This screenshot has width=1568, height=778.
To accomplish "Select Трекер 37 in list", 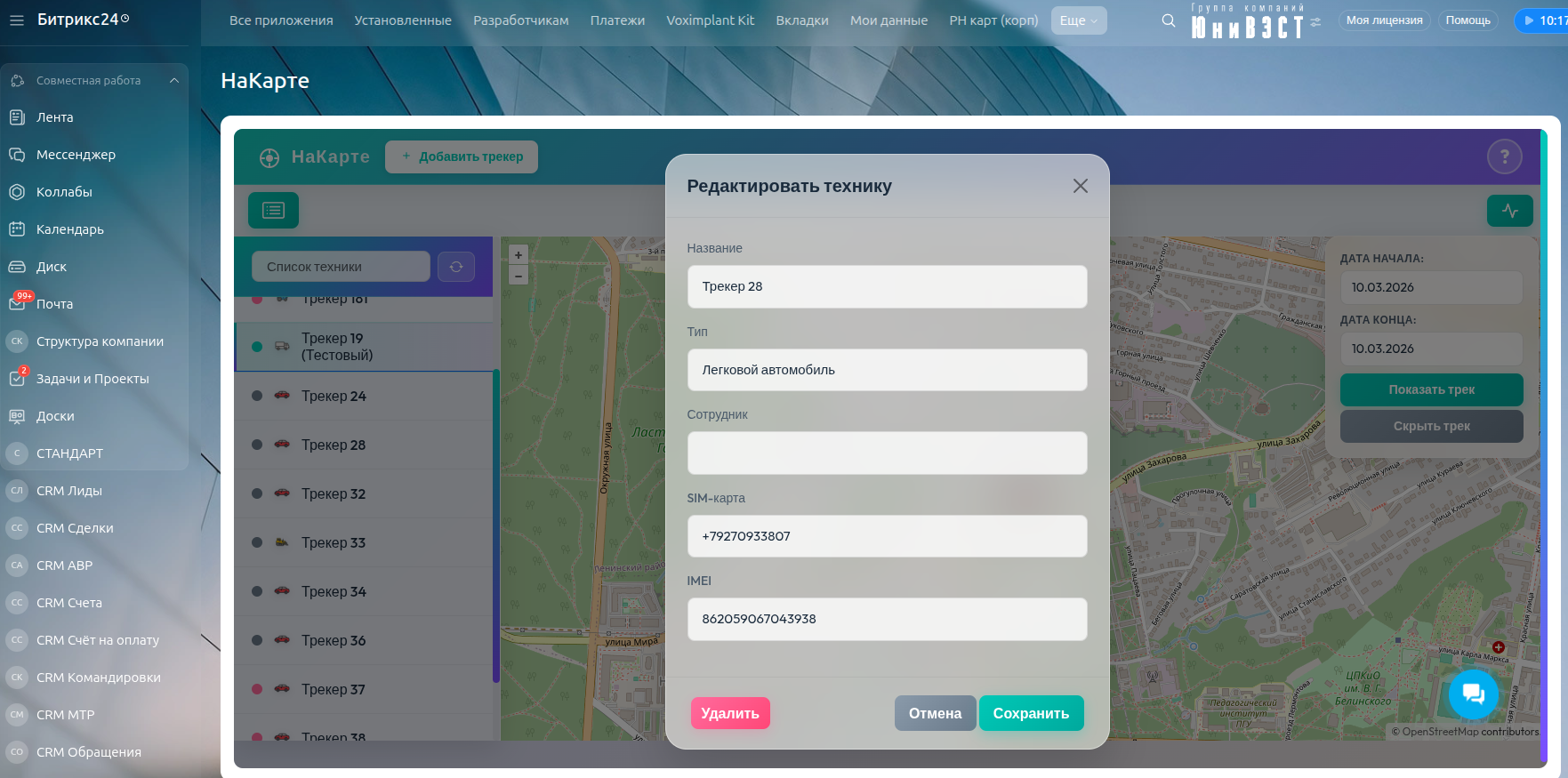I will [364, 689].
